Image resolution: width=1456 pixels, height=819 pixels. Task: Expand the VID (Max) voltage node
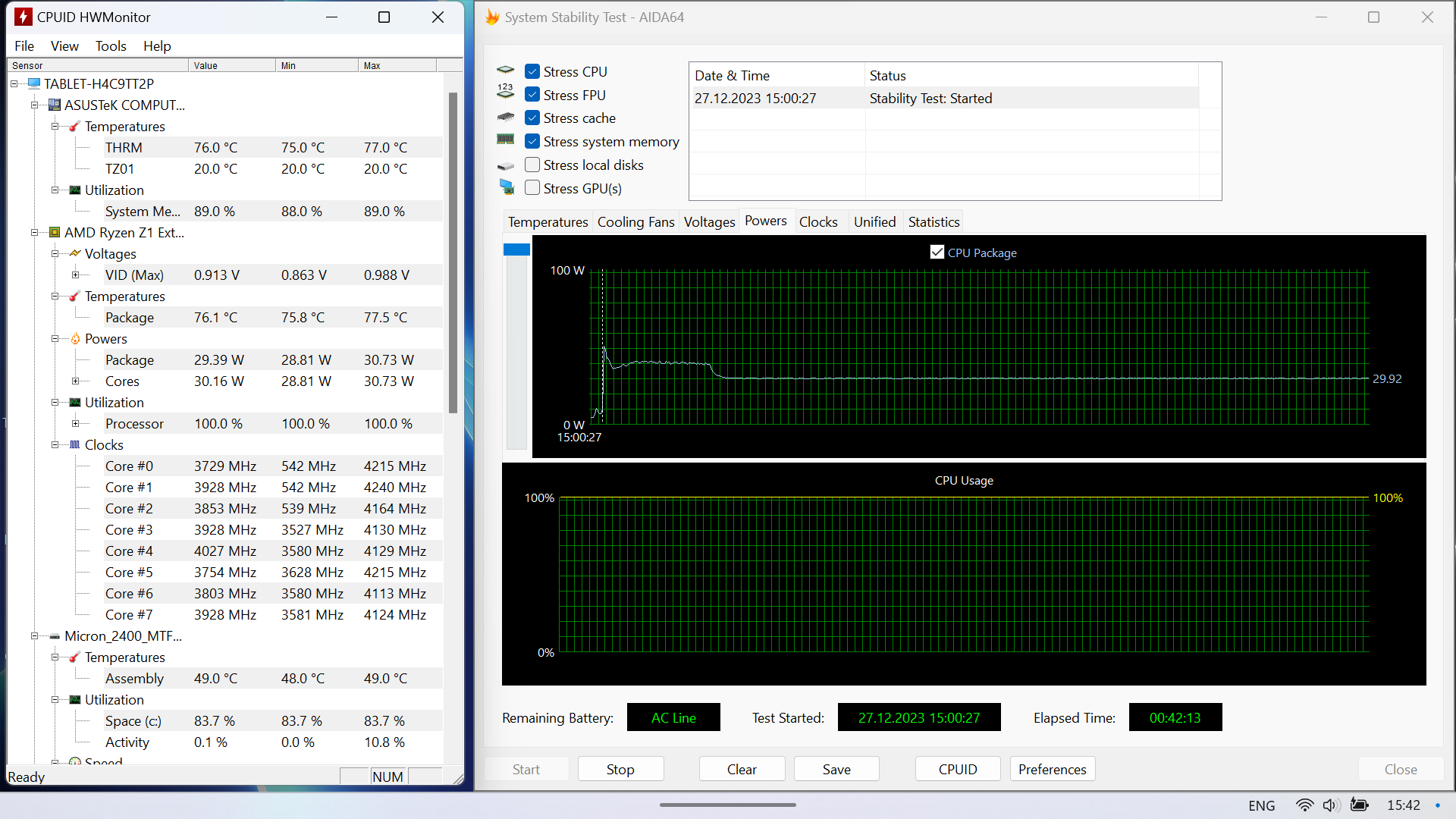(x=75, y=275)
